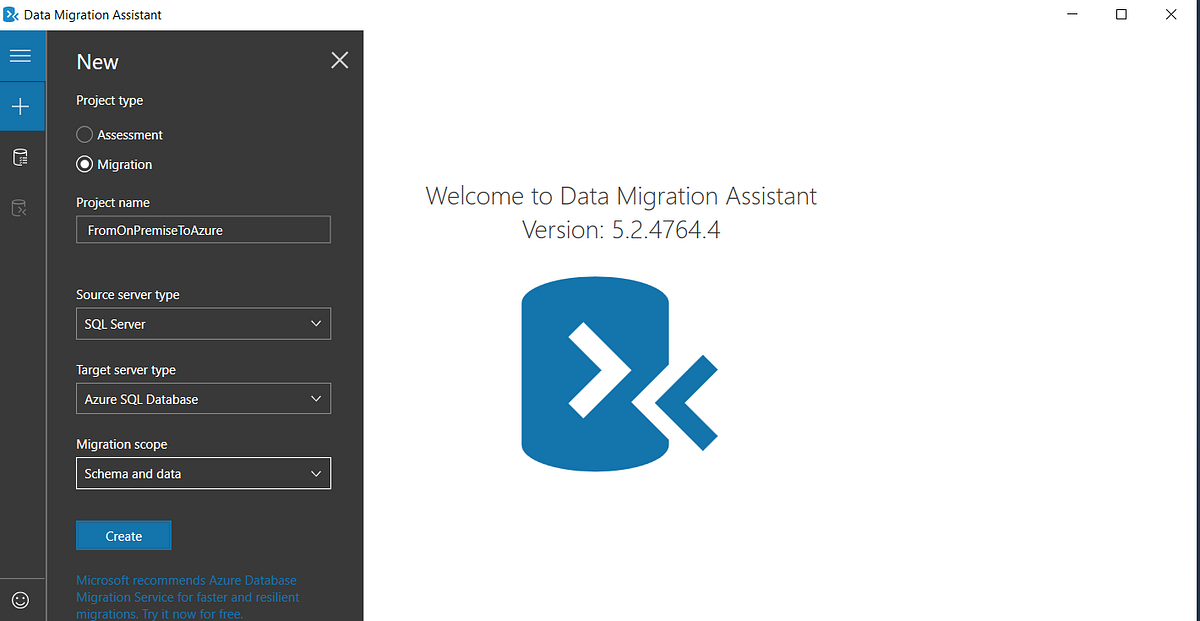Click the Project name input field
The width and height of the screenshot is (1200, 621).
203,229
